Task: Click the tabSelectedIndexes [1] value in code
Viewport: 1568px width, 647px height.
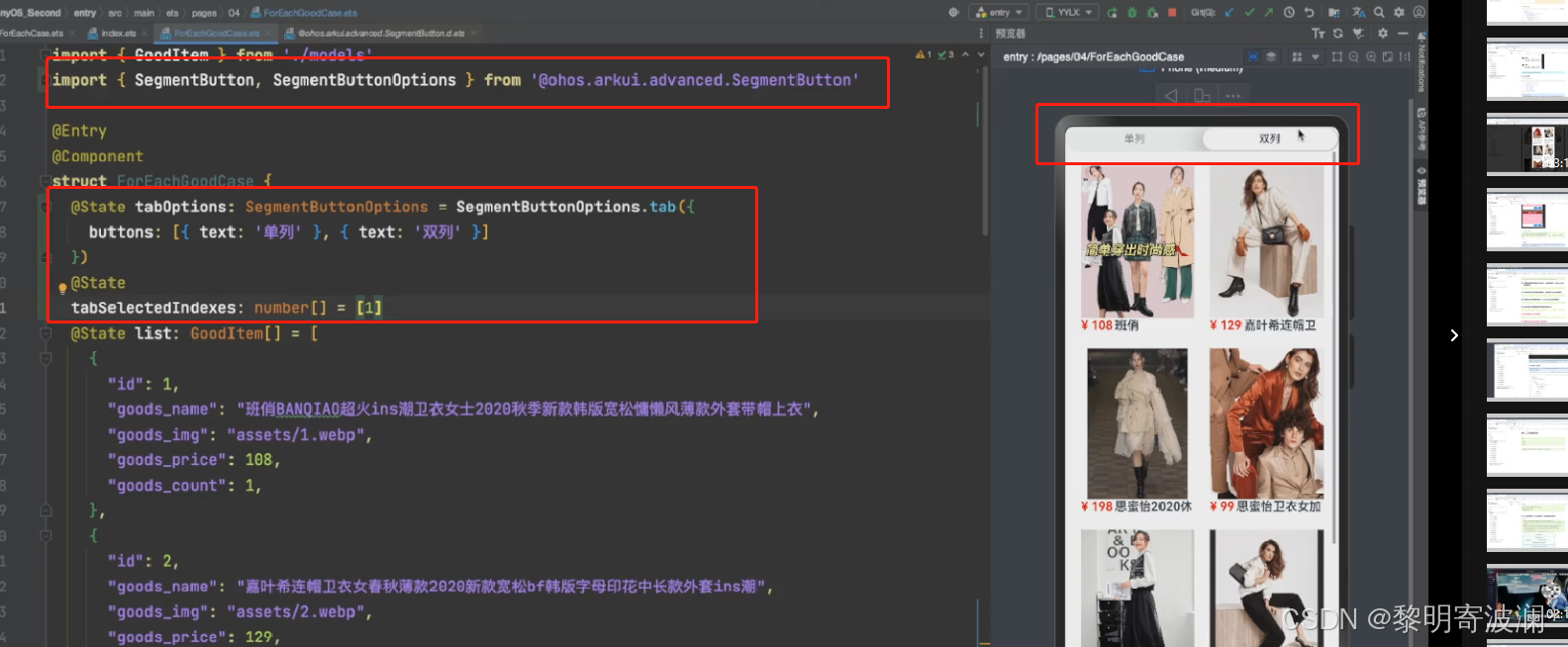Action: point(369,308)
